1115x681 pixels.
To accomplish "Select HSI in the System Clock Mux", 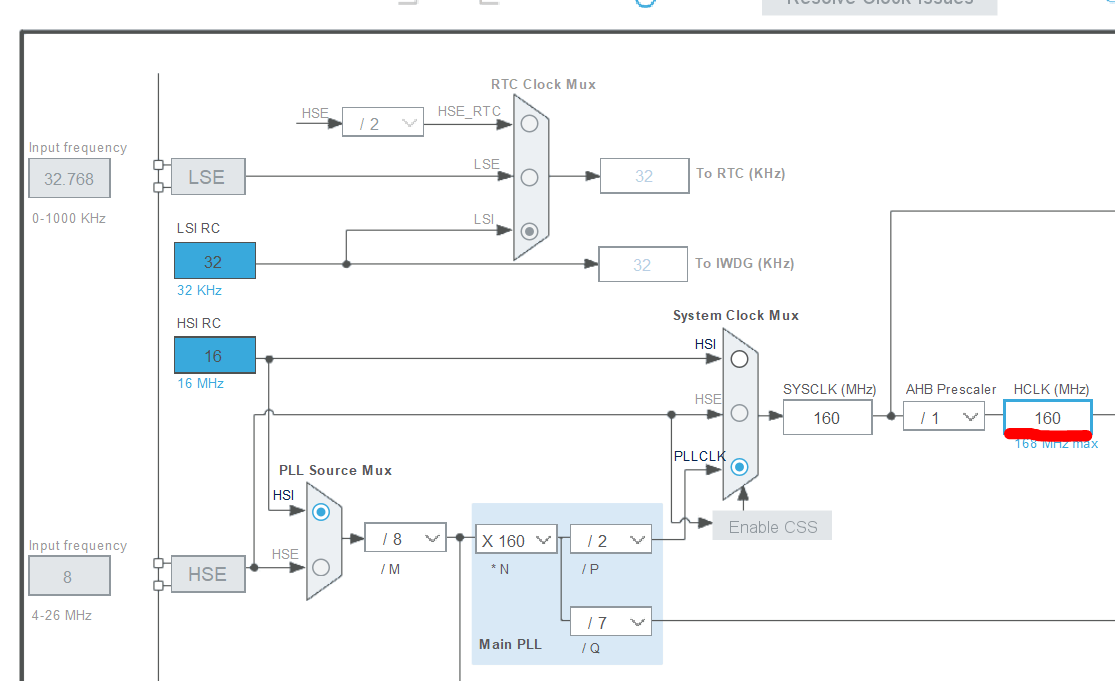I will (x=738, y=358).
